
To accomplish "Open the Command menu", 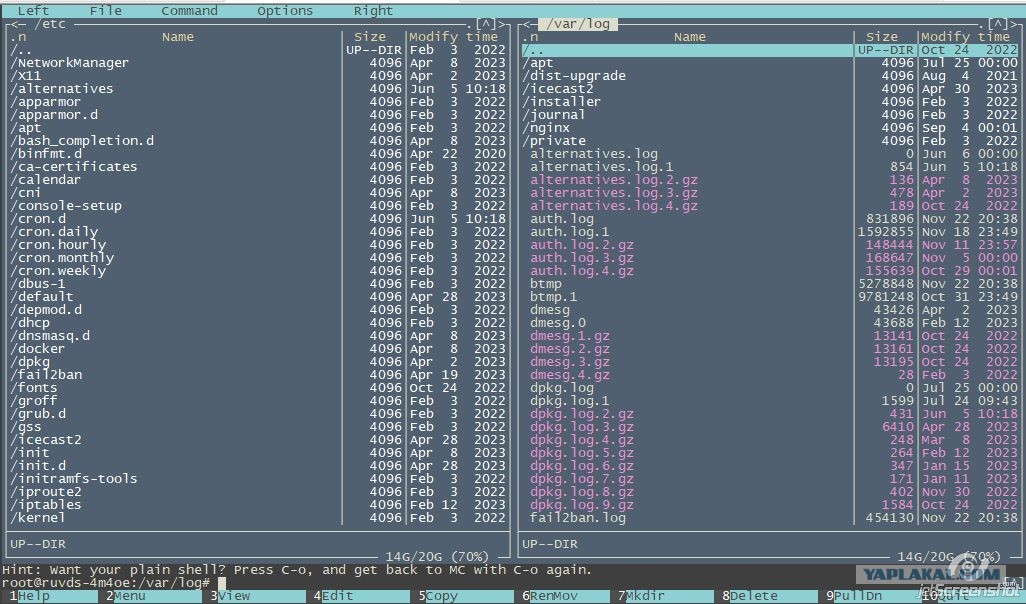I will (189, 10).
